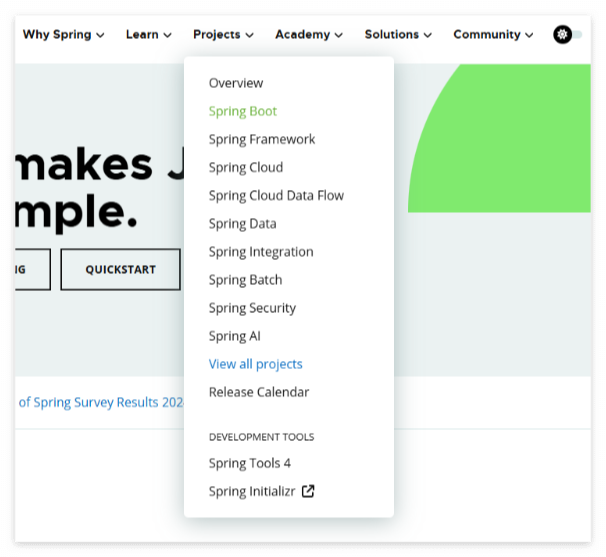
Task: Open Spring Batch from the menu
Action: click(245, 280)
